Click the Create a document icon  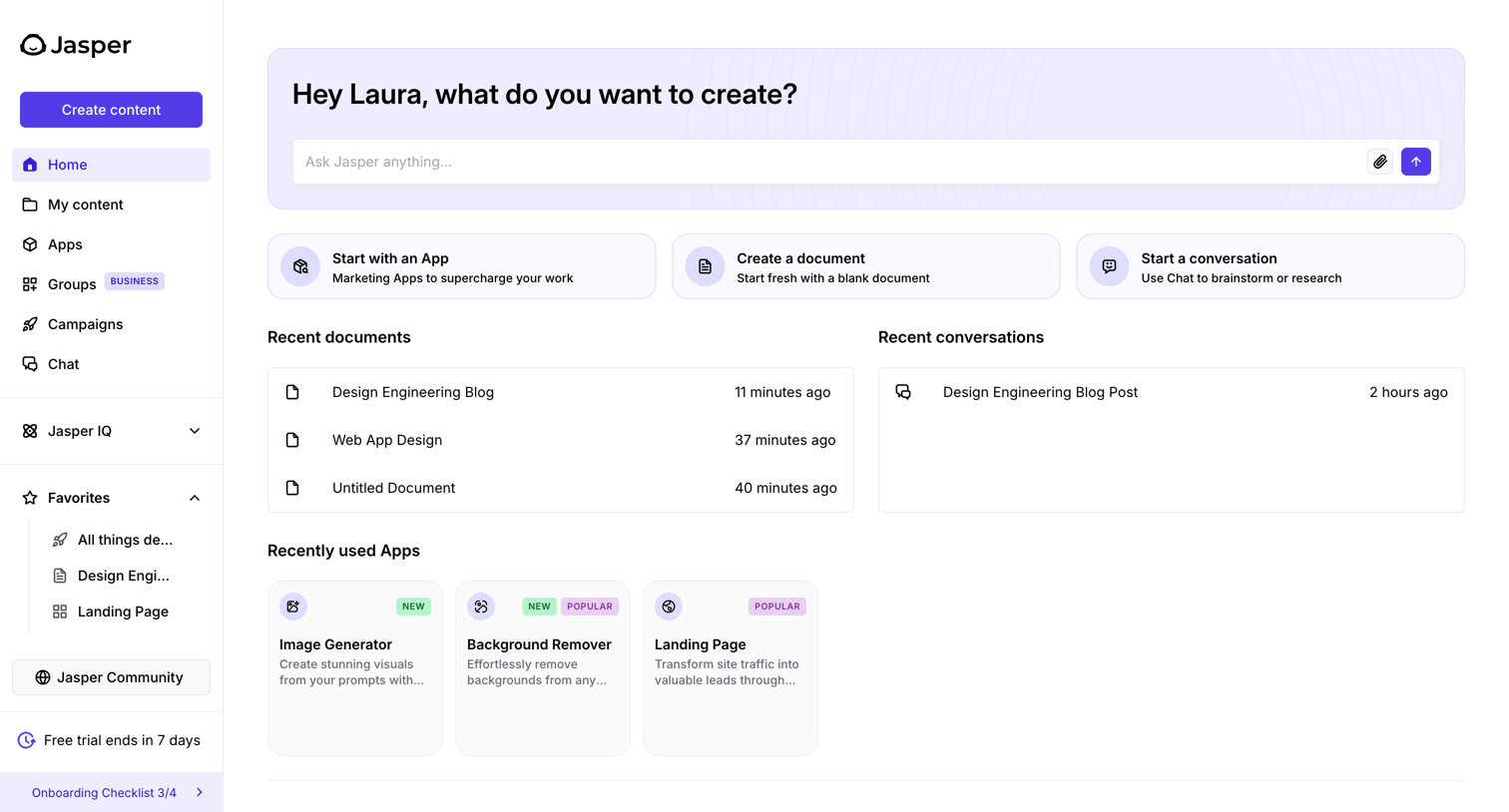point(705,266)
